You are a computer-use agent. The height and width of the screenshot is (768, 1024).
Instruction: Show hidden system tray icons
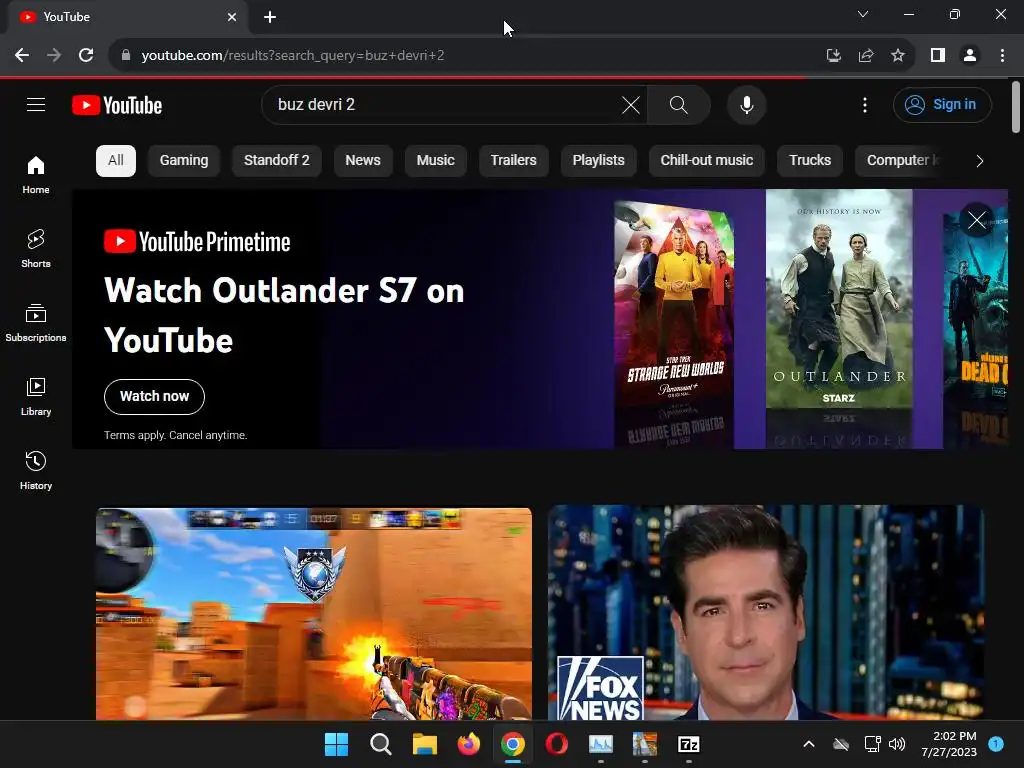[x=808, y=744]
